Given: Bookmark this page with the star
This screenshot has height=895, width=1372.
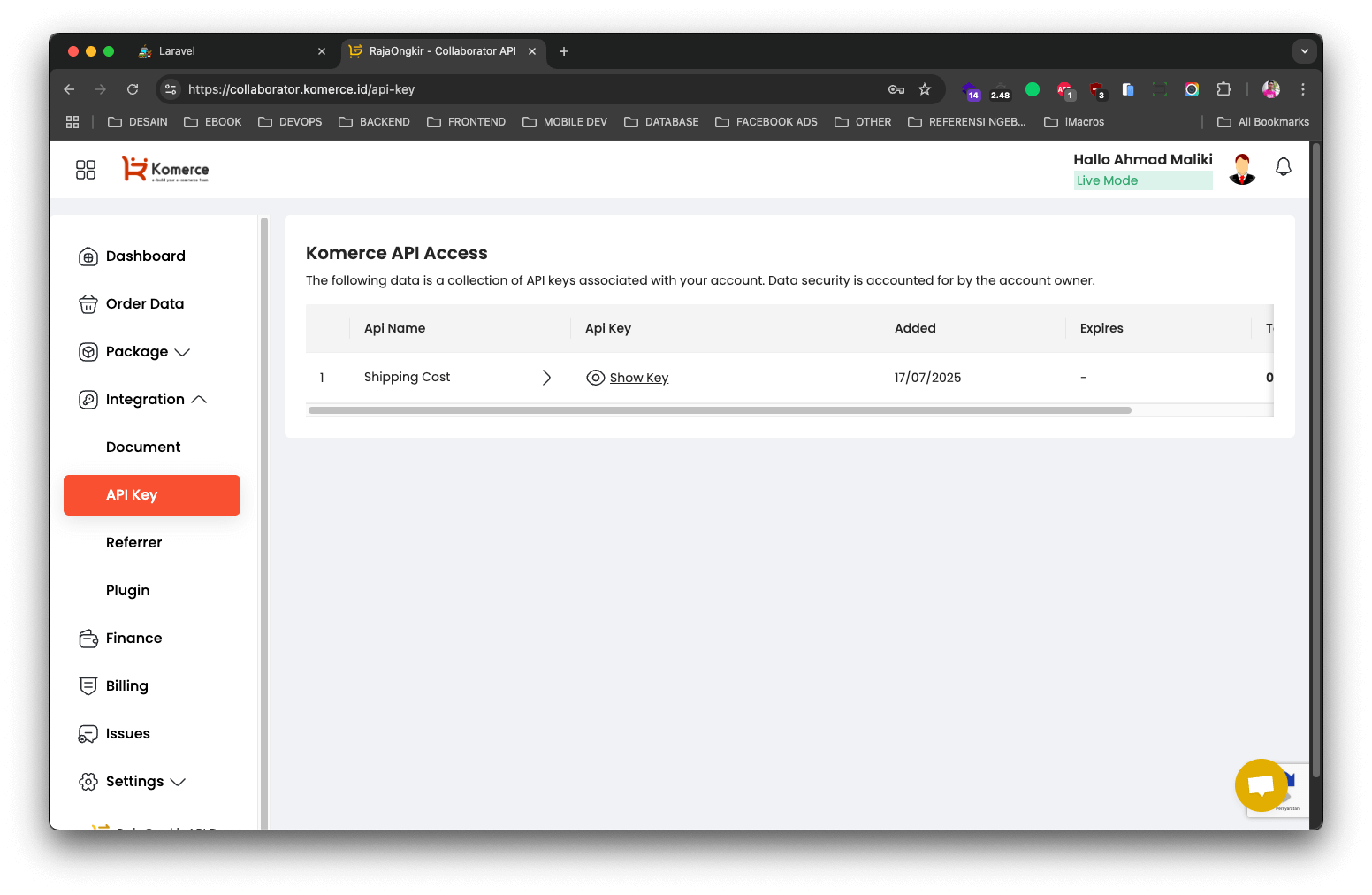Looking at the screenshot, I should (925, 89).
